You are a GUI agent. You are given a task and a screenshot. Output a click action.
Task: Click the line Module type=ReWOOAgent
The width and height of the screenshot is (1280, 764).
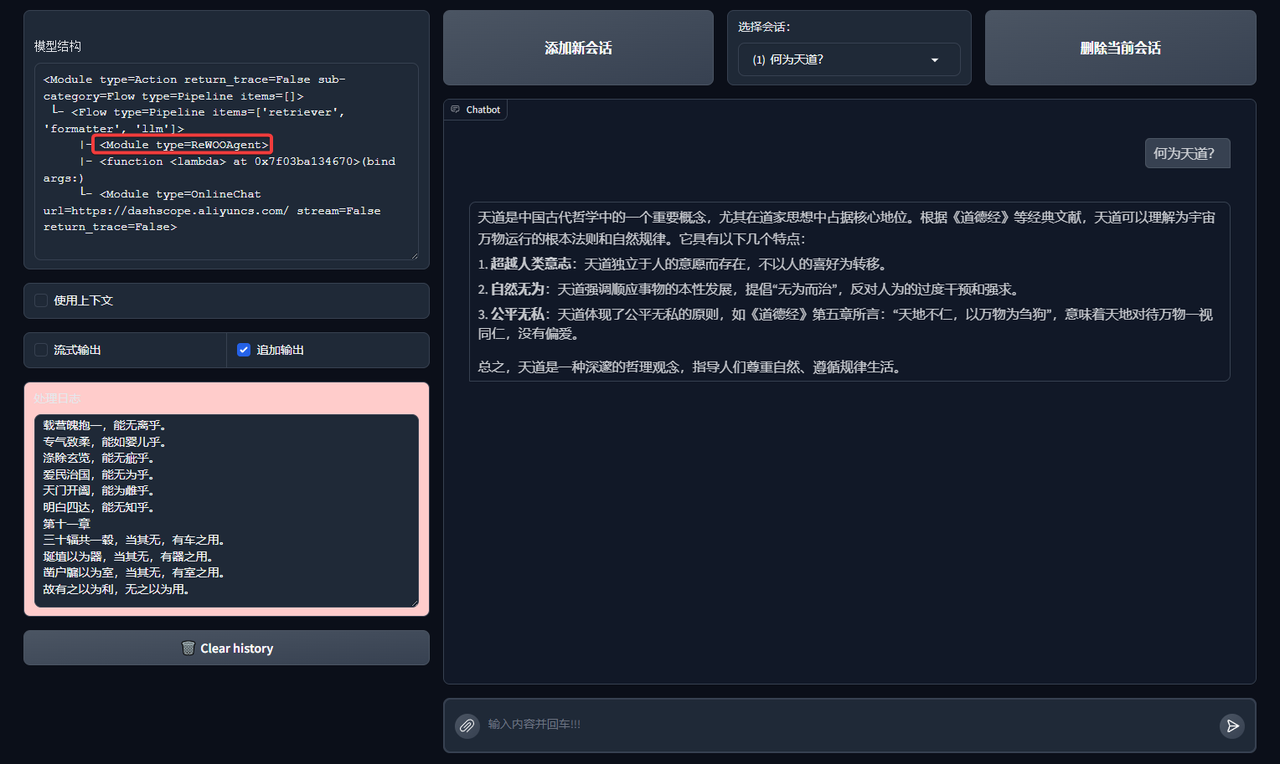point(184,145)
